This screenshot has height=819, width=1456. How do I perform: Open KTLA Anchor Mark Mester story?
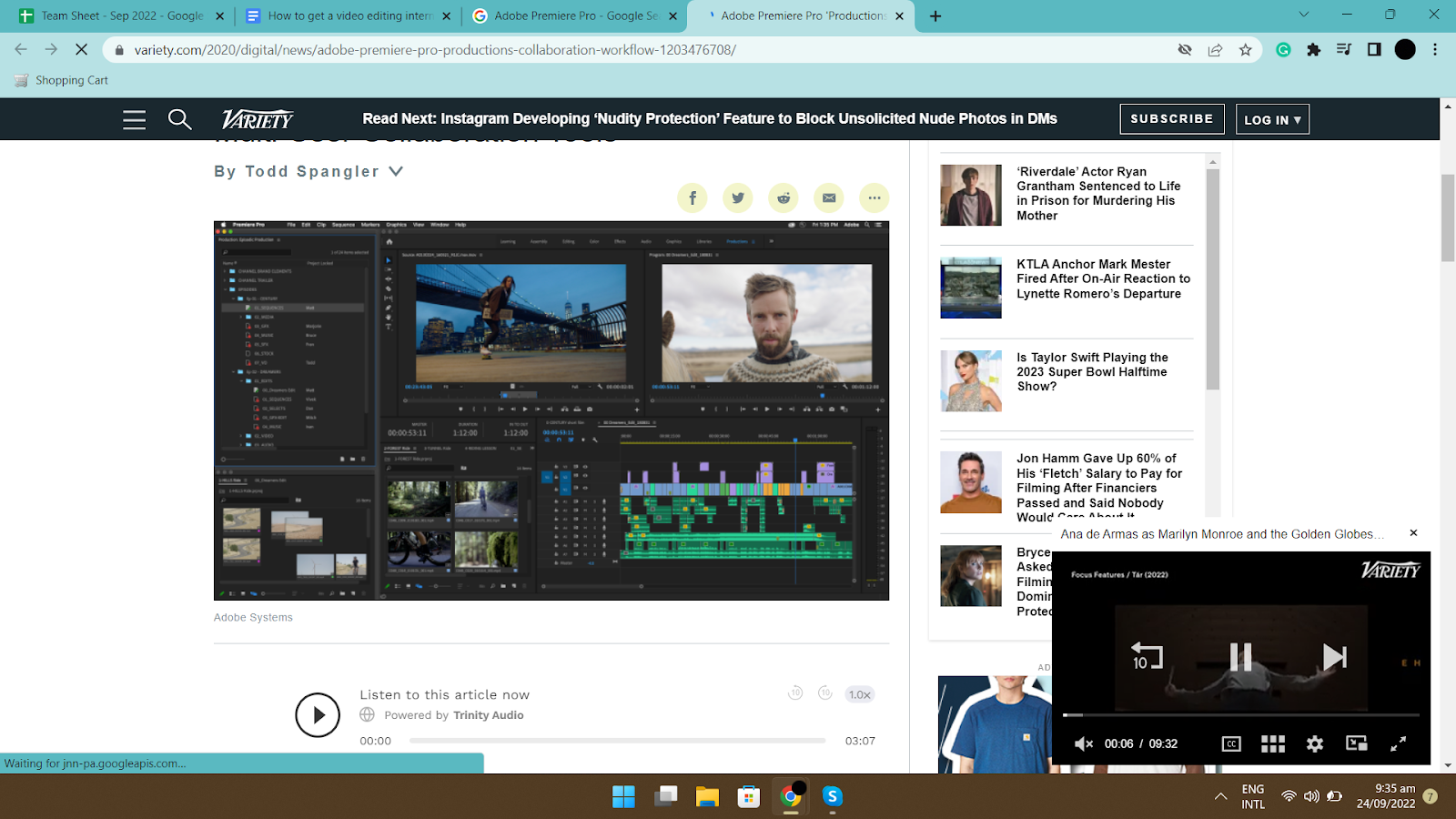click(1103, 279)
